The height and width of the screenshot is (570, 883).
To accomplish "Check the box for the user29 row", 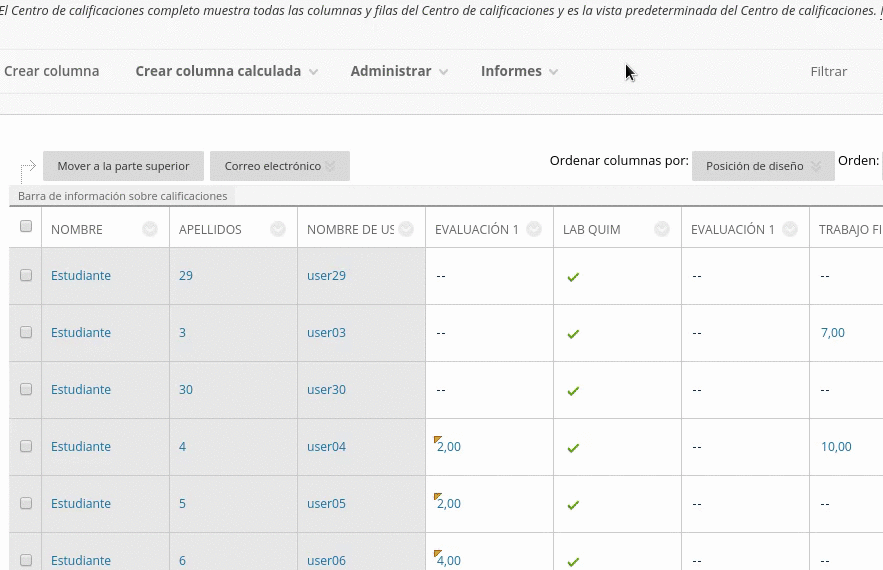I will [26, 275].
